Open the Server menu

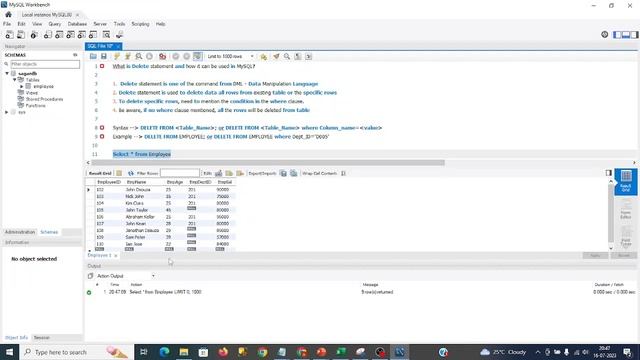pos(100,24)
